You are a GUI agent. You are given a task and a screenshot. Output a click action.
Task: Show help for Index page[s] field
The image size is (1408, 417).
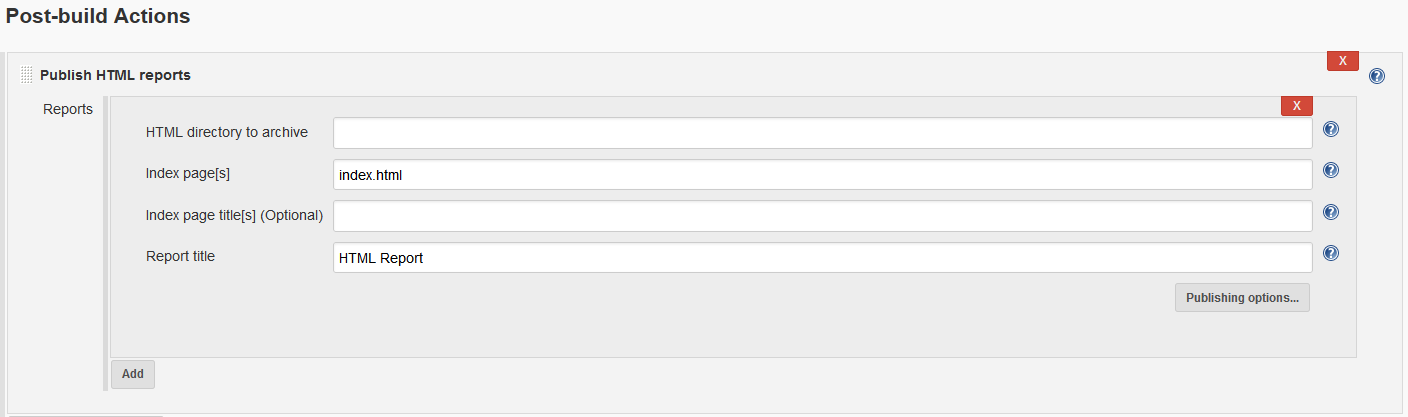(1331, 171)
